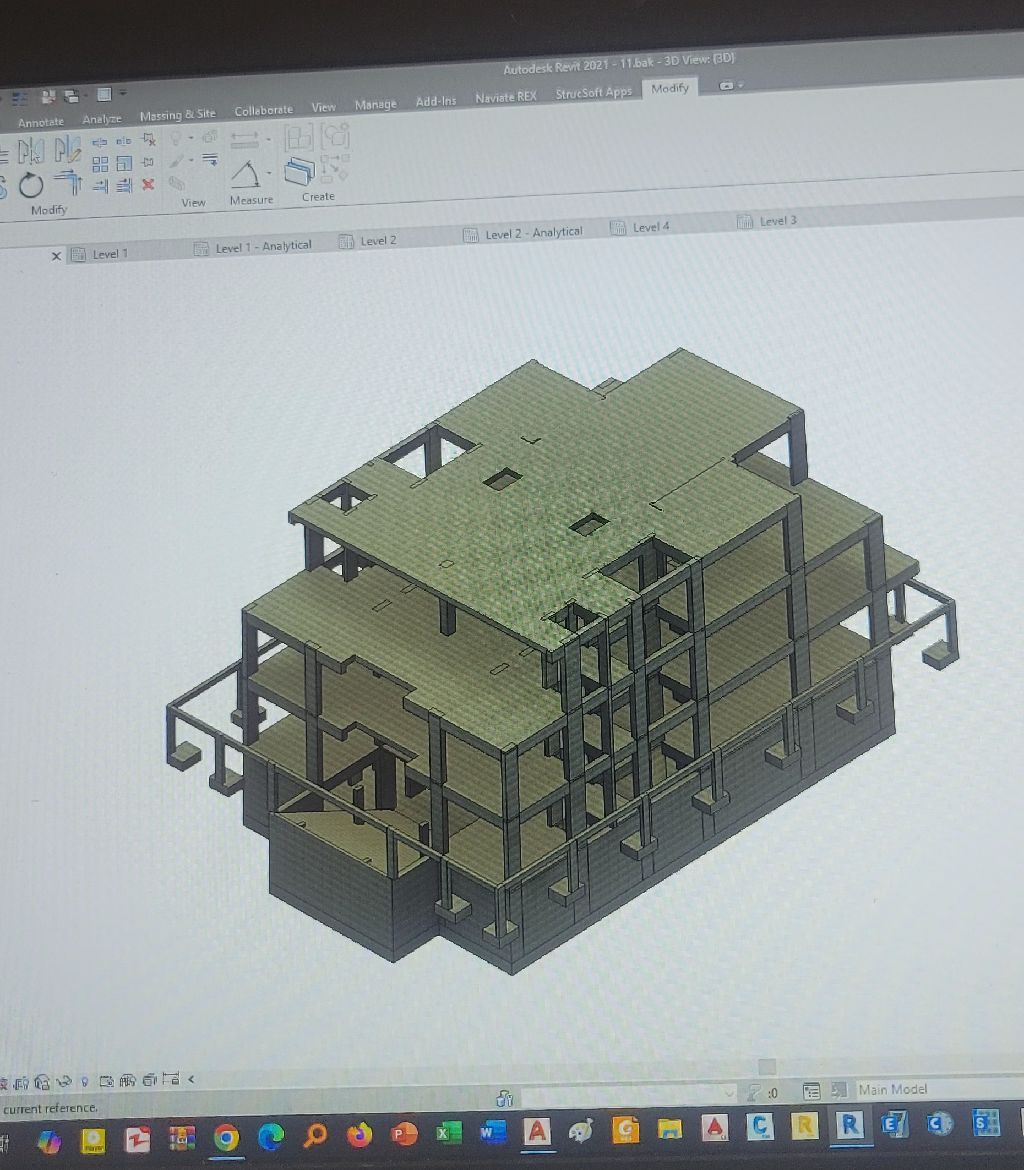Open the Massing & Site ribbon tab

point(177,115)
